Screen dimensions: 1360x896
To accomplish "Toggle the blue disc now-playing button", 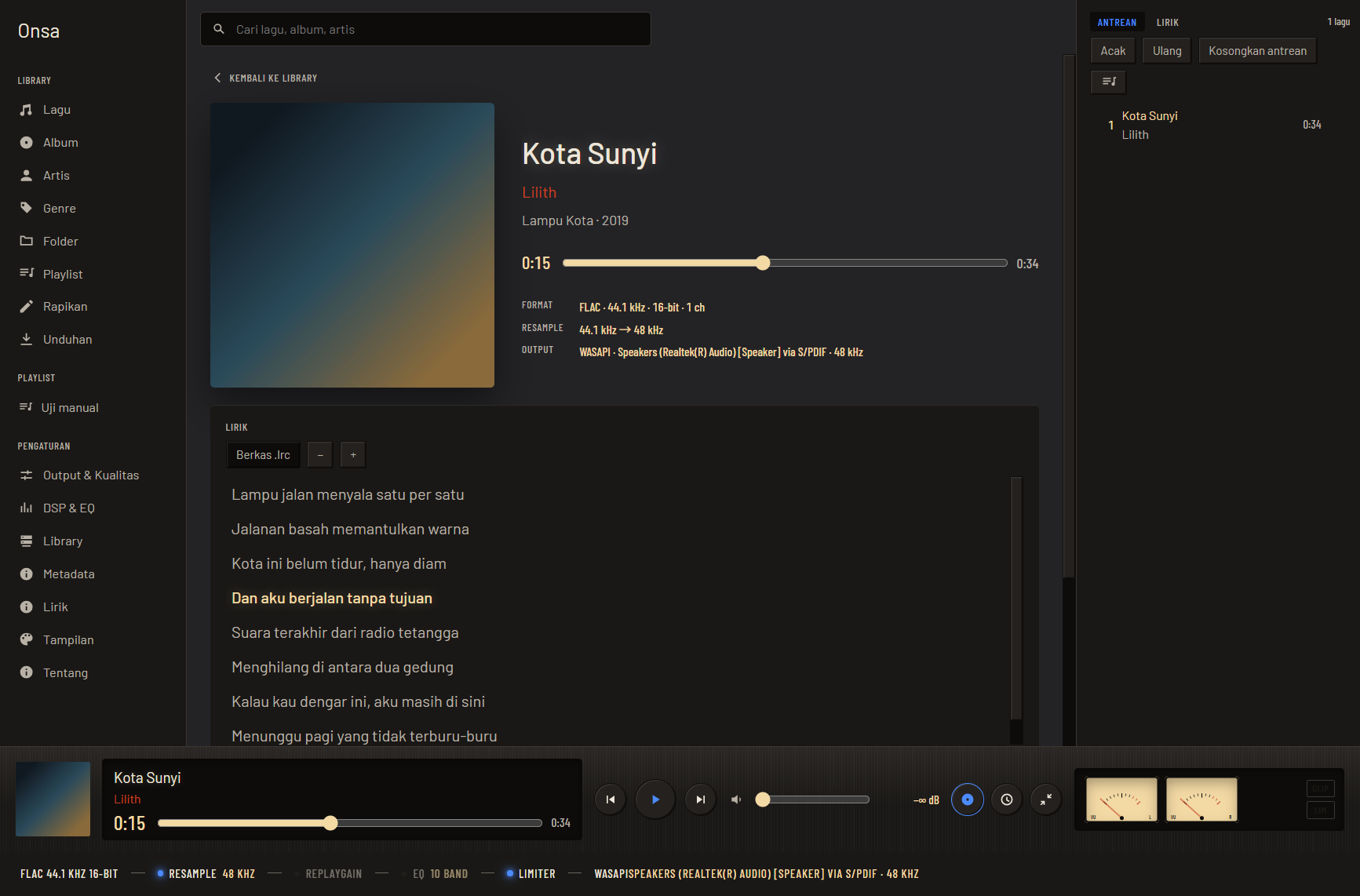I will tap(968, 799).
